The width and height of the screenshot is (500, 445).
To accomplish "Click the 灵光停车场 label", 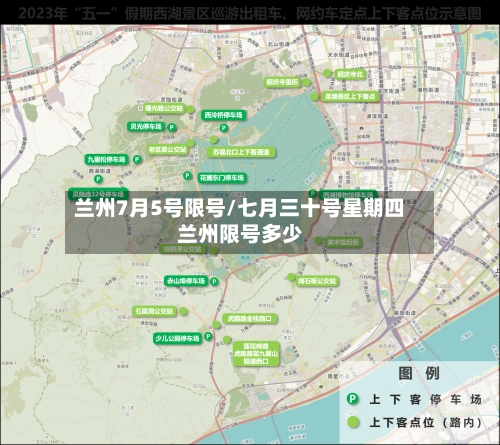I will click(146, 126).
